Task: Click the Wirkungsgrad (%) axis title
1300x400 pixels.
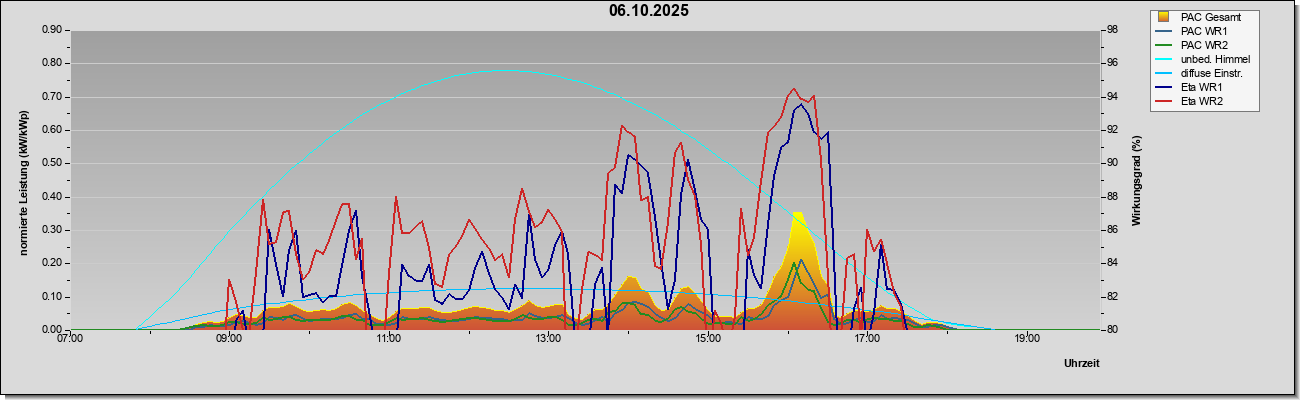Action: coord(1137,180)
